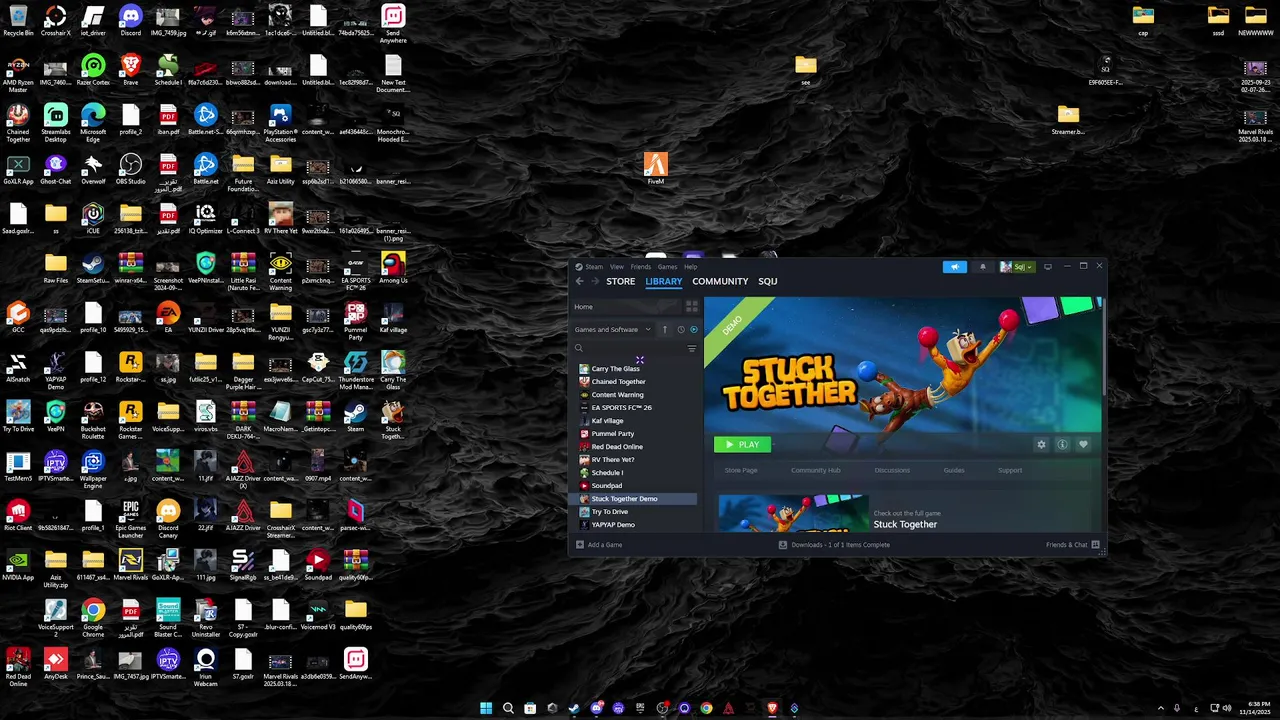Open the Friends menu in Steam
1280x720 pixels.
[x=641, y=267]
